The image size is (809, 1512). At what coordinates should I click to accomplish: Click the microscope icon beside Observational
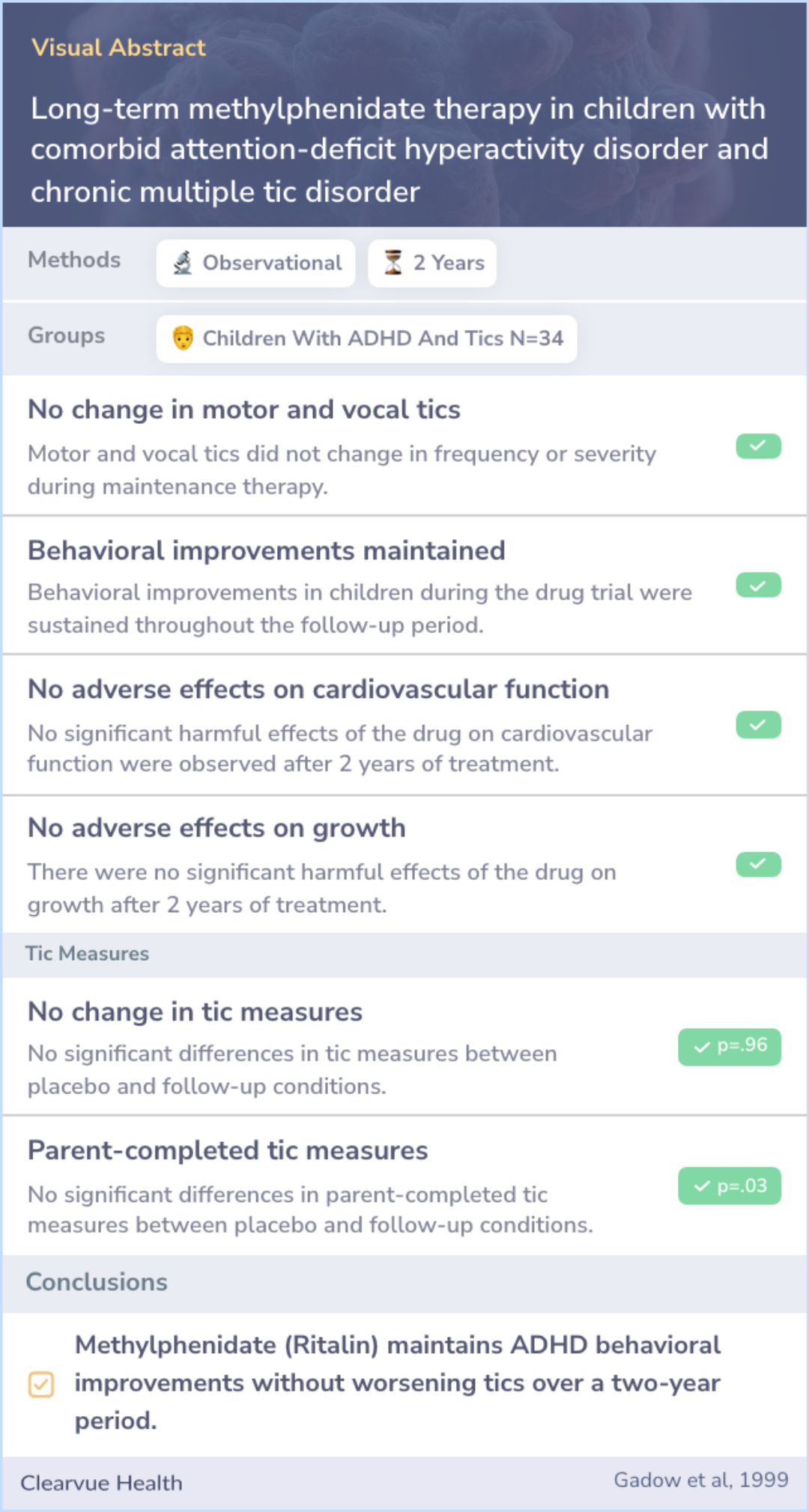(183, 263)
